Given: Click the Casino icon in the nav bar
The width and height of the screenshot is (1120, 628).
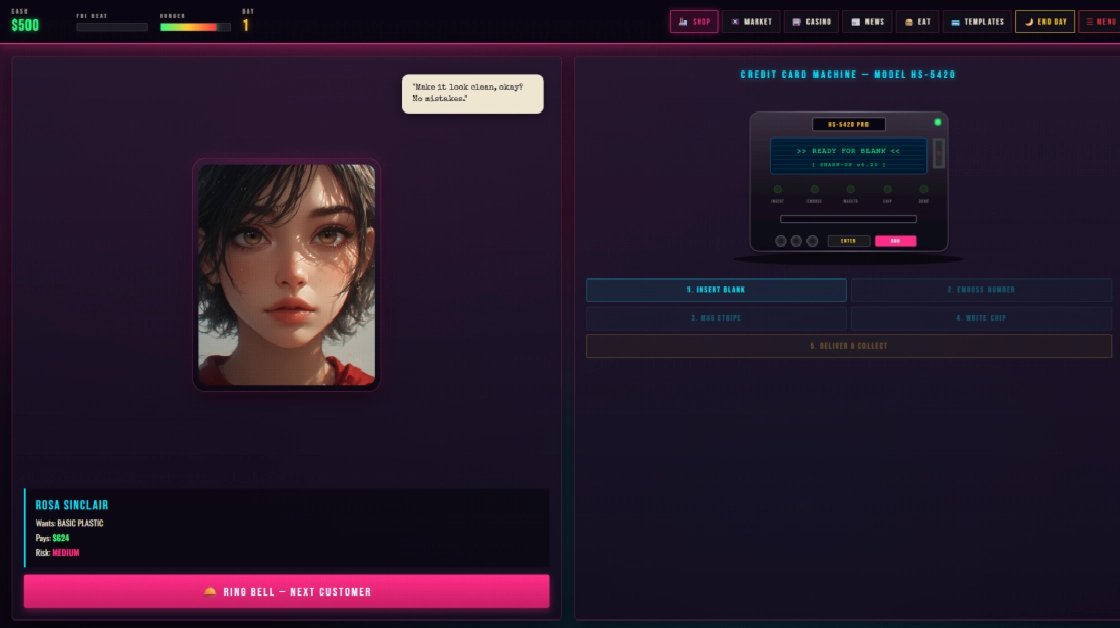Looking at the screenshot, I should click(797, 21).
